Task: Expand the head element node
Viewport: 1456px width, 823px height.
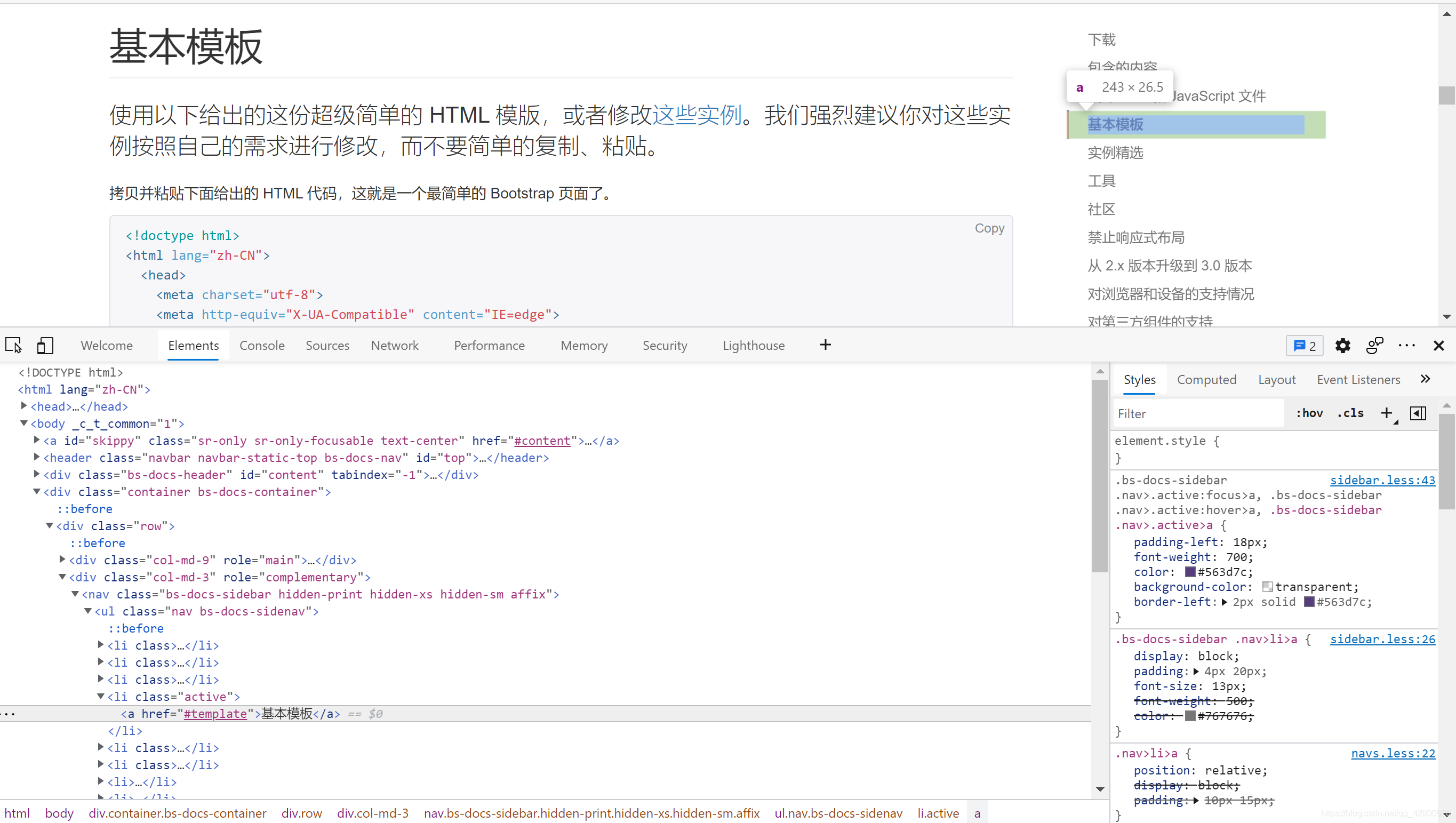Action: pyautogui.click(x=24, y=406)
